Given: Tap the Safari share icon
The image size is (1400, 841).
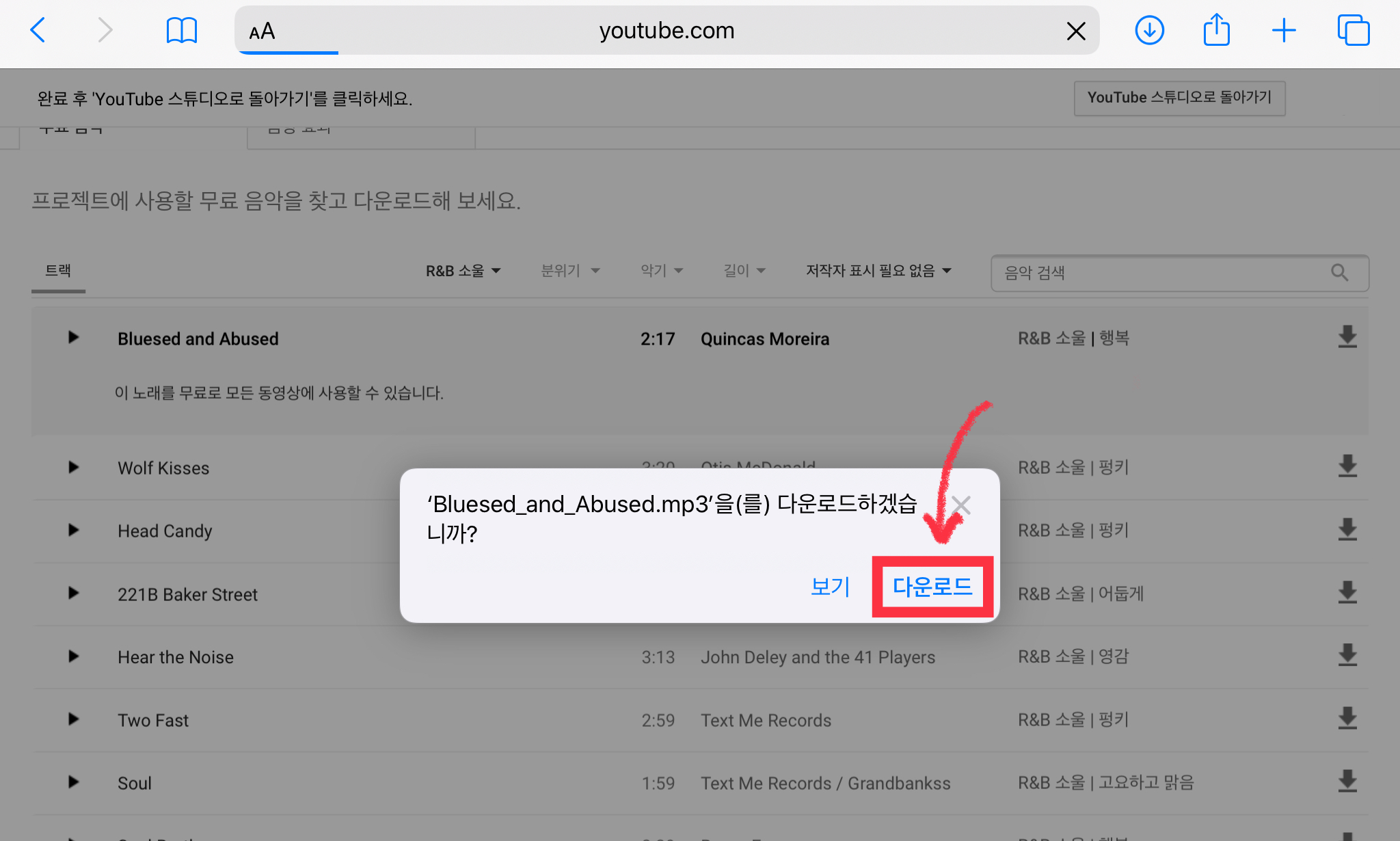Looking at the screenshot, I should pyautogui.click(x=1216, y=31).
